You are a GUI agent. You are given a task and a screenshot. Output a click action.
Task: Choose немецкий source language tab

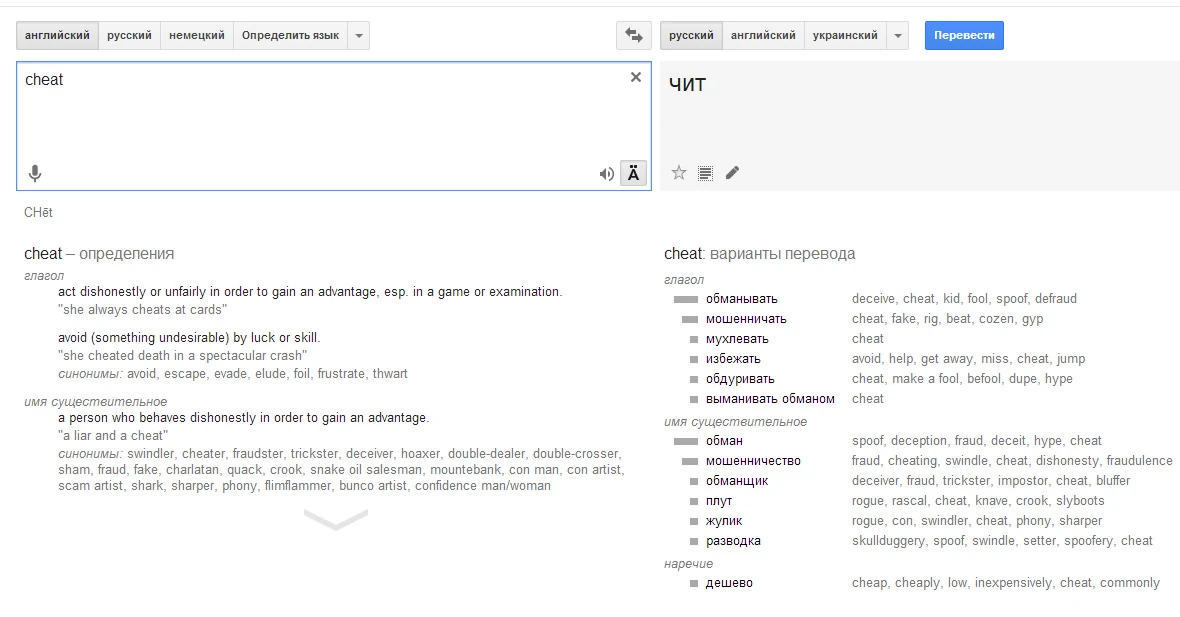(196, 36)
